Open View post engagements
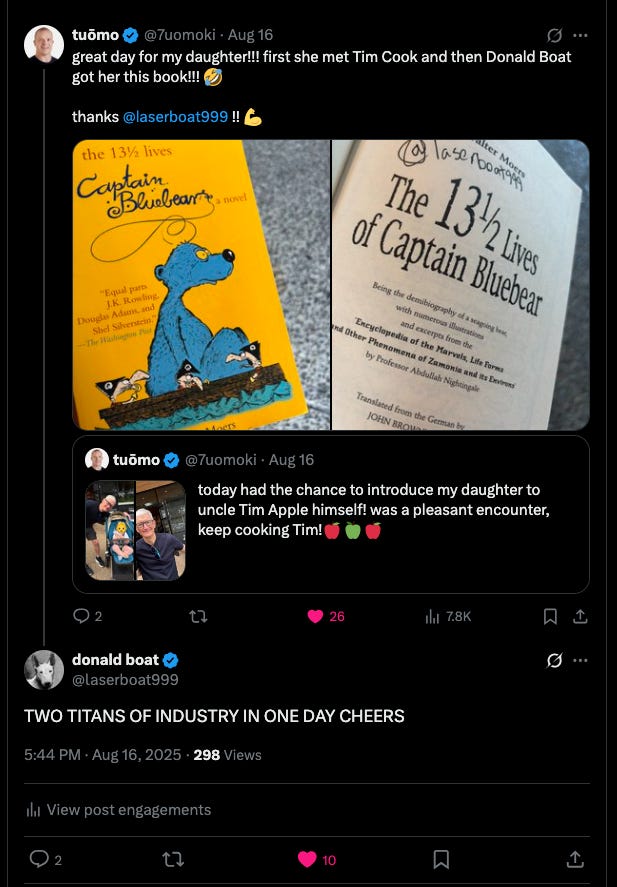The height and width of the screenshot is (887, 617). tap(118, 810)
